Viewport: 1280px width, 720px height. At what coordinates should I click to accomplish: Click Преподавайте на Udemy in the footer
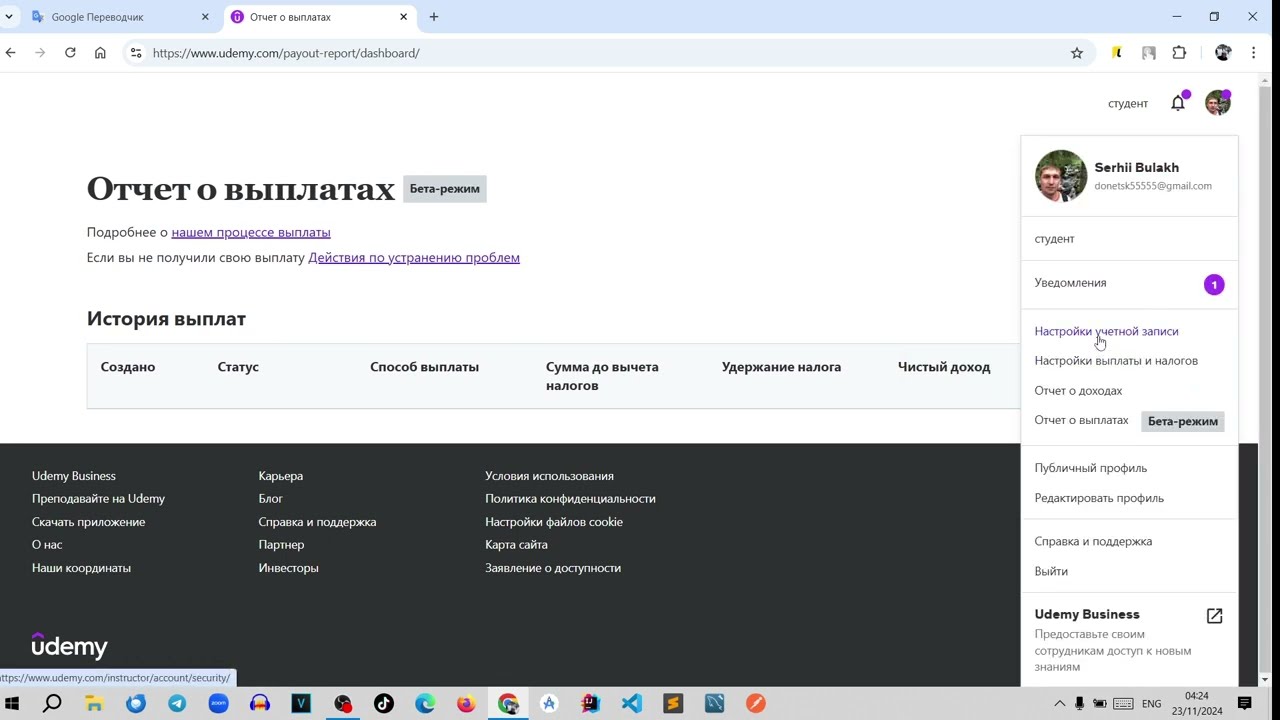coord(98,499)
